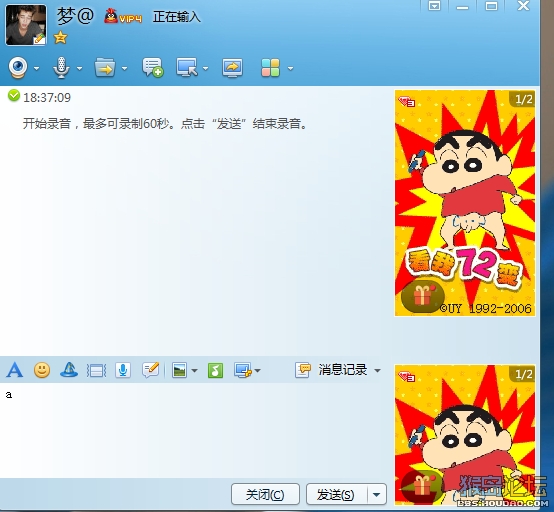Viewport: 554px width, 512px height.
Task: Send a window shake nudge
Action: 96,371
